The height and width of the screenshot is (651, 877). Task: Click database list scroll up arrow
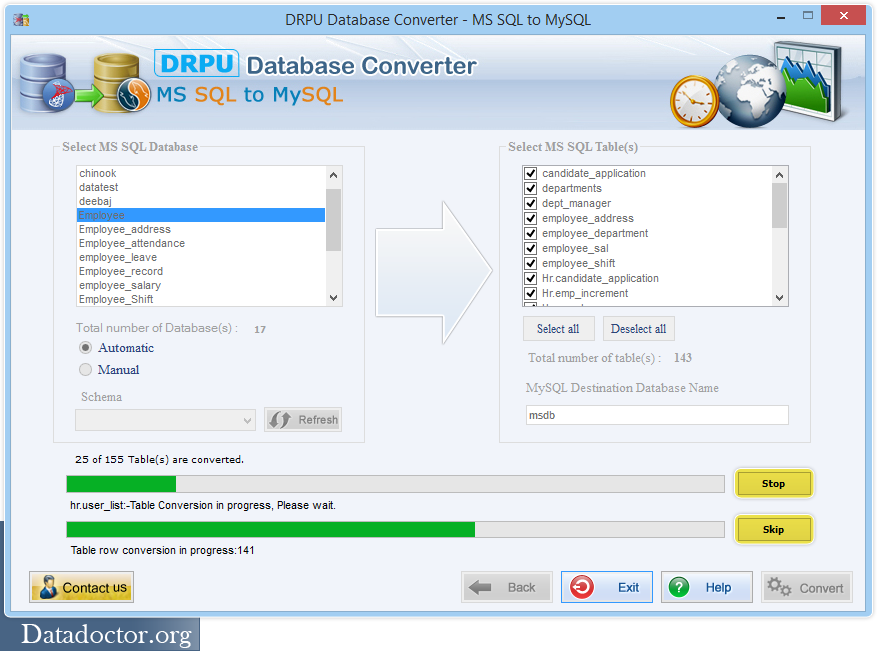coord(333,175)
